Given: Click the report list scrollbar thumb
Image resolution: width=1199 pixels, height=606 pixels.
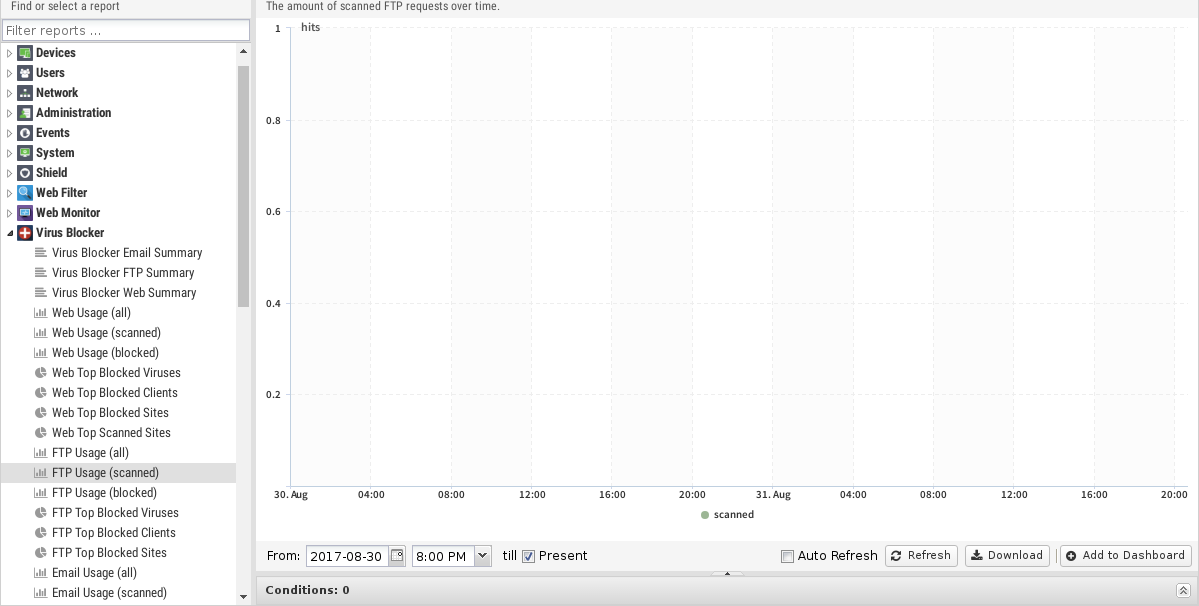Looking at the screenshot, I should pyautogui.click(x=243, y=186).
